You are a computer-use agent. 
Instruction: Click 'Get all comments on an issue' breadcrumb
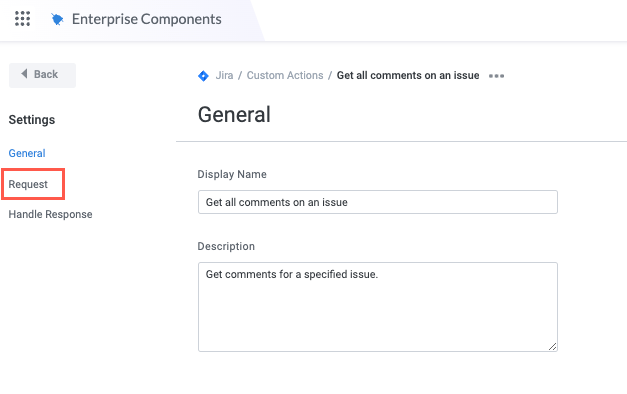pyautogui.click(x=408, y=75)
